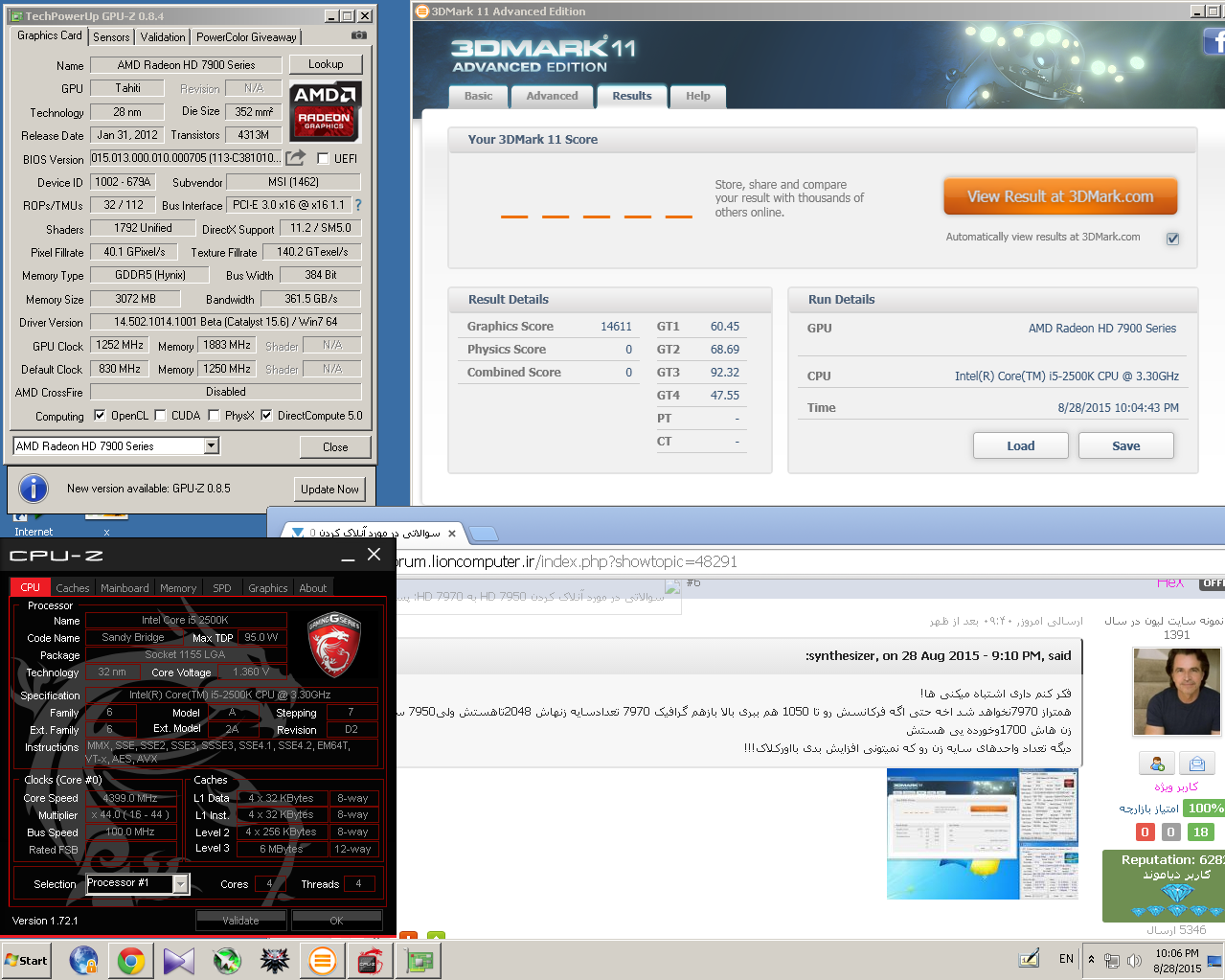Open the Help tab in 3DMark 11
Screen dimensions: 1225x980
pyautogui.click(x=698, y=97)
